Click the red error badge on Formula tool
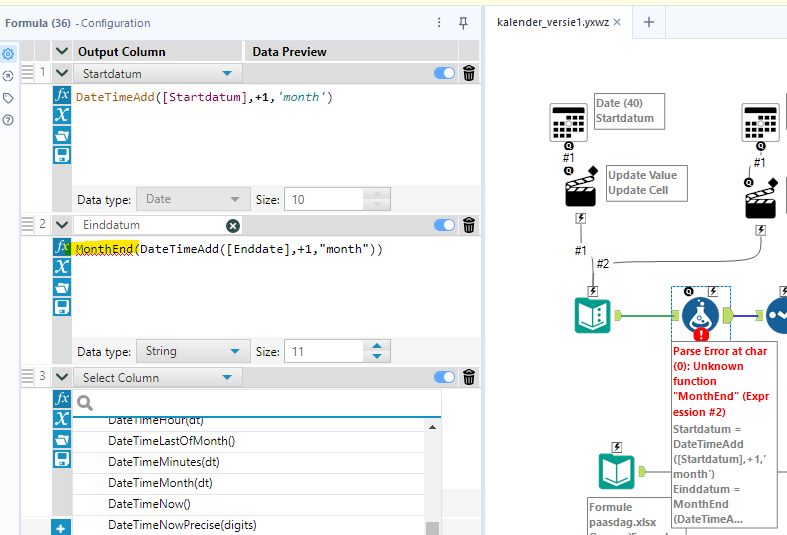Viewport: 787px width, 535px height. (x=701, y=335)
